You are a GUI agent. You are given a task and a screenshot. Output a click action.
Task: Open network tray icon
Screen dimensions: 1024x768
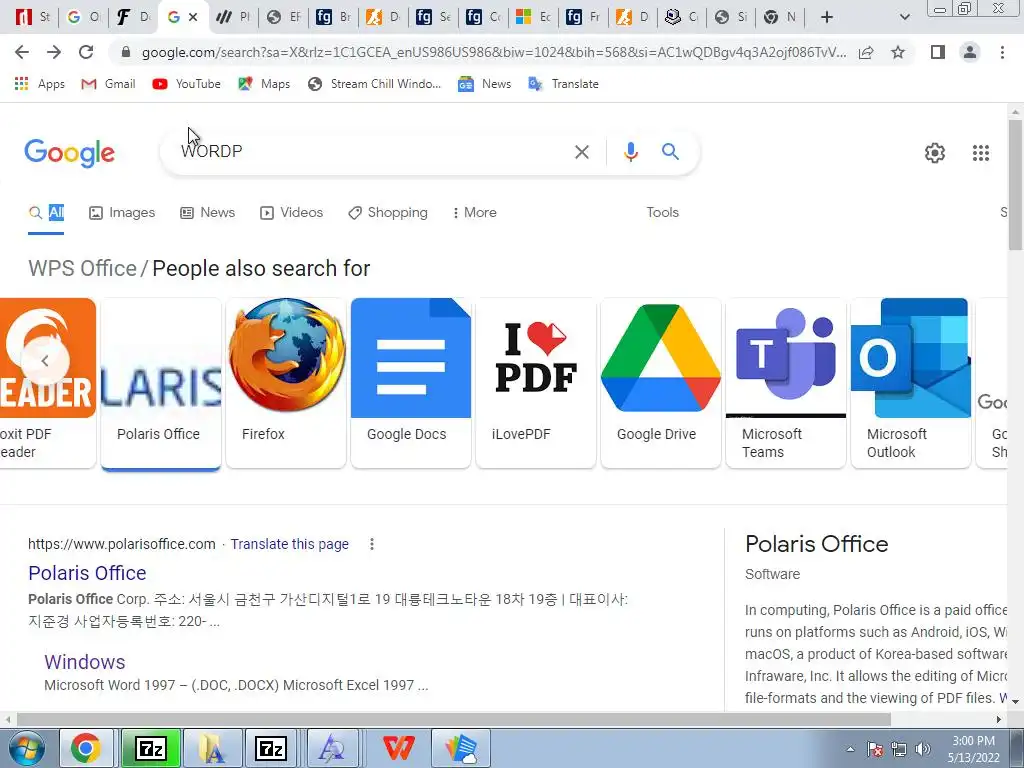click(899, 749)
